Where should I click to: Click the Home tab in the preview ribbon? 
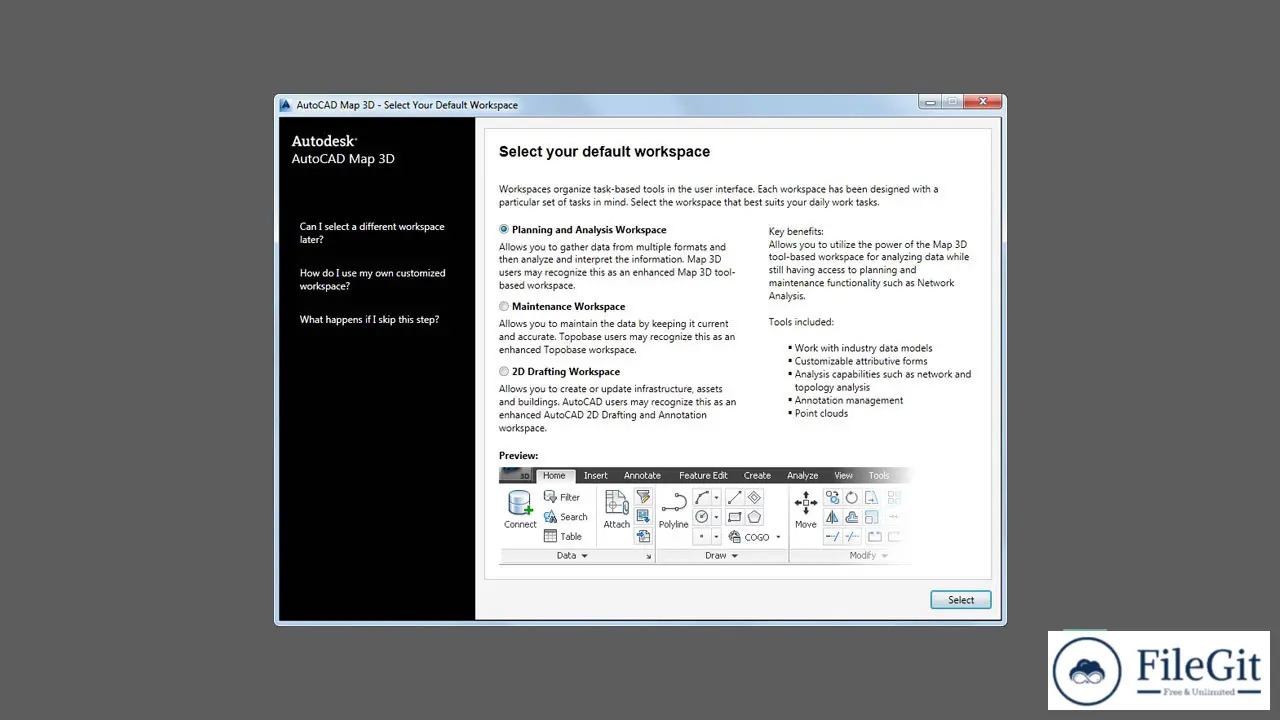[x=554, y=476]
